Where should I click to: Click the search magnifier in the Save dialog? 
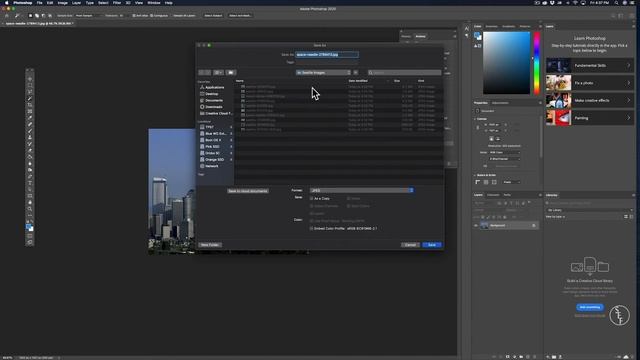[x=371, y=73]
